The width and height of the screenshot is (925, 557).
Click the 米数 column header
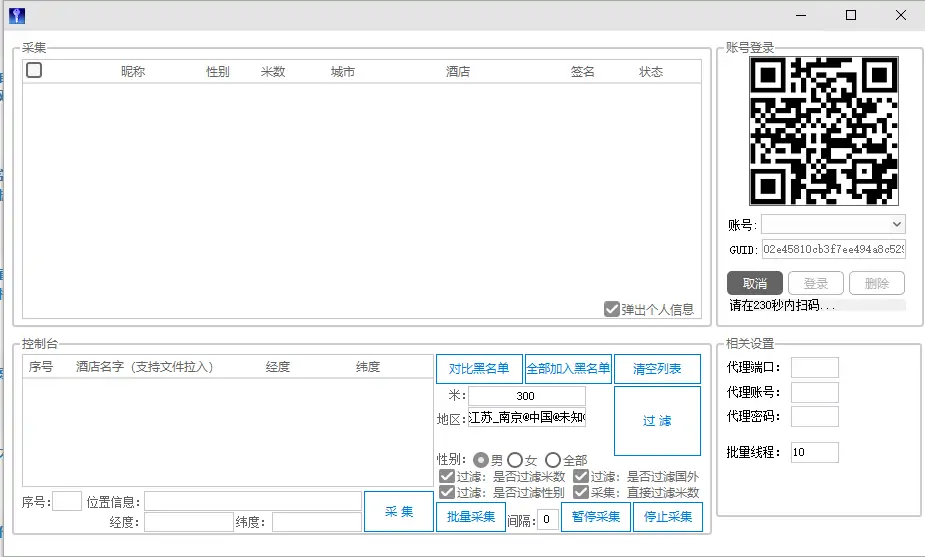pyautogui.click(x=273, y=71)
